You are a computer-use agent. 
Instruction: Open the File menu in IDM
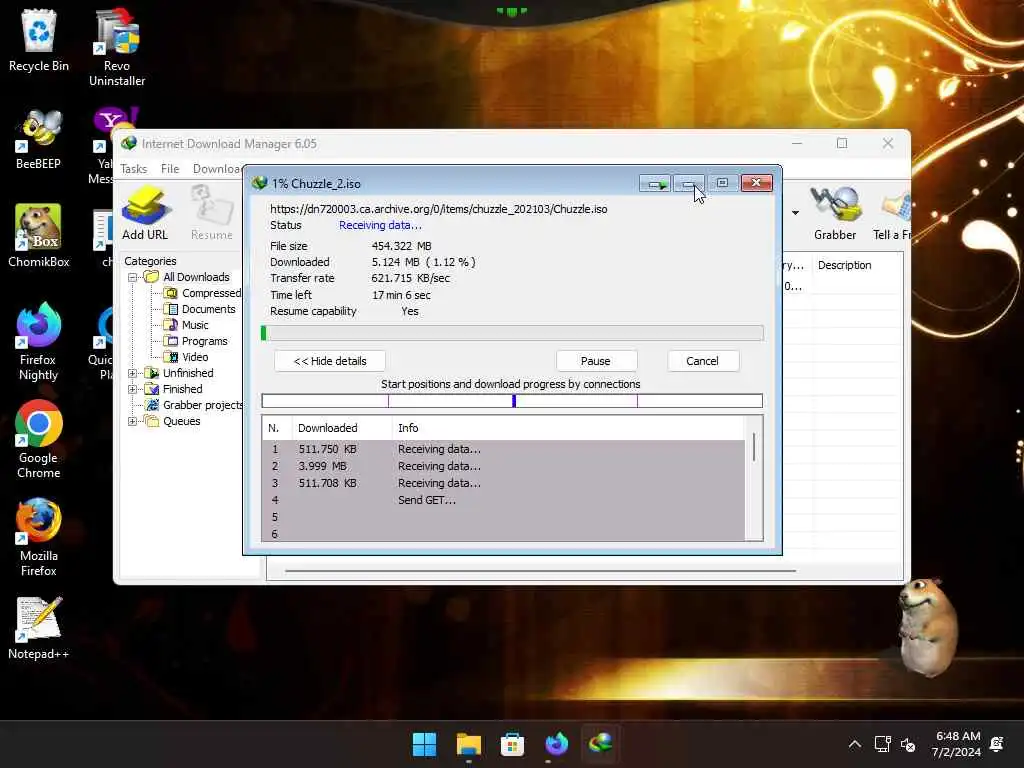[x=170, y=168]
